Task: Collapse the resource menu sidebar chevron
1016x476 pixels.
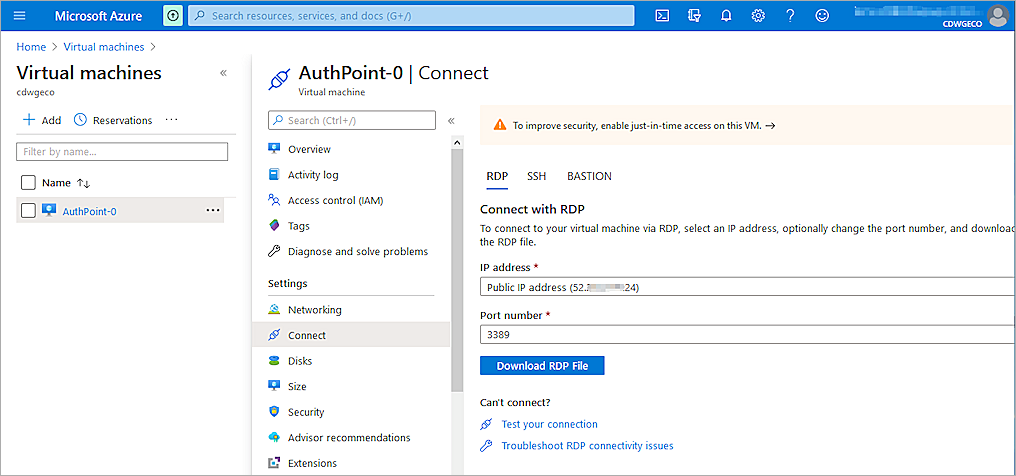Action: [x=451, y=121]
